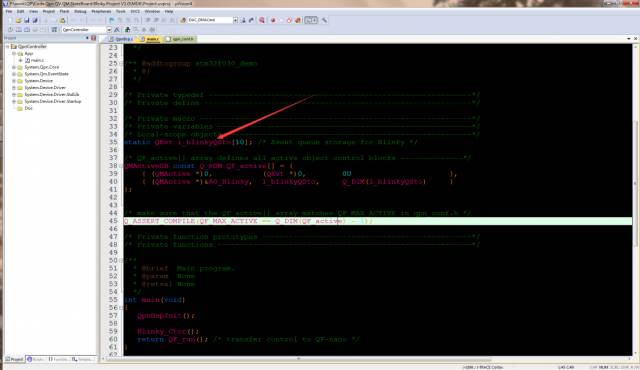Screen dimensions: 640x370
Task: Click the Find in Files icon left of the search box
Action: pyautogui.click(x=182, y=20)
